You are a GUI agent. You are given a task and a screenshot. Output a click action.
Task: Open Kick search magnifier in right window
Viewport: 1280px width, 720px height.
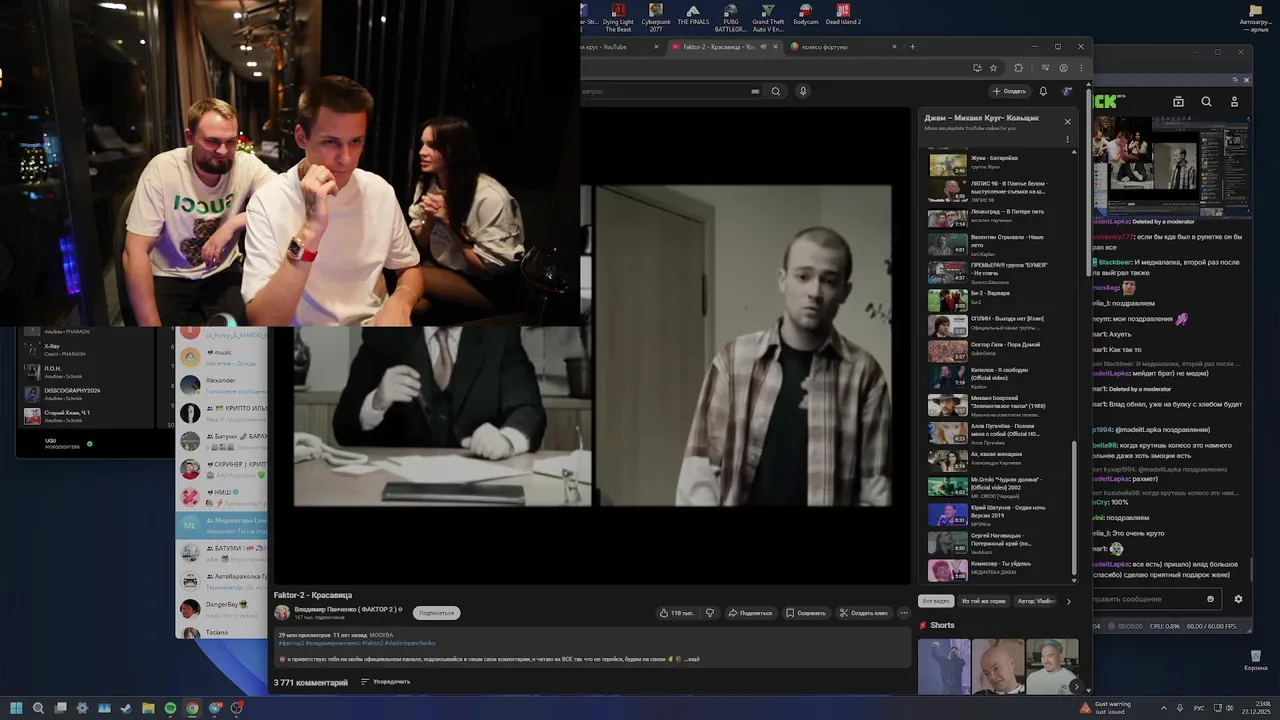click(1206, 101)
